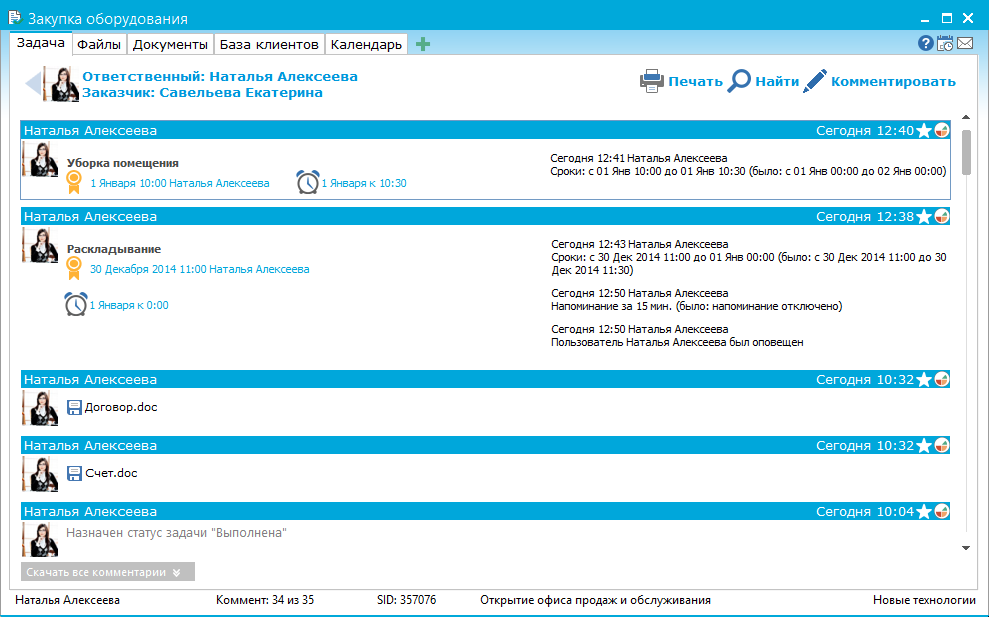Click Наталья Алексеева in the status bar
The width and height of the screenshot is (989, 617).
(67, 600)
